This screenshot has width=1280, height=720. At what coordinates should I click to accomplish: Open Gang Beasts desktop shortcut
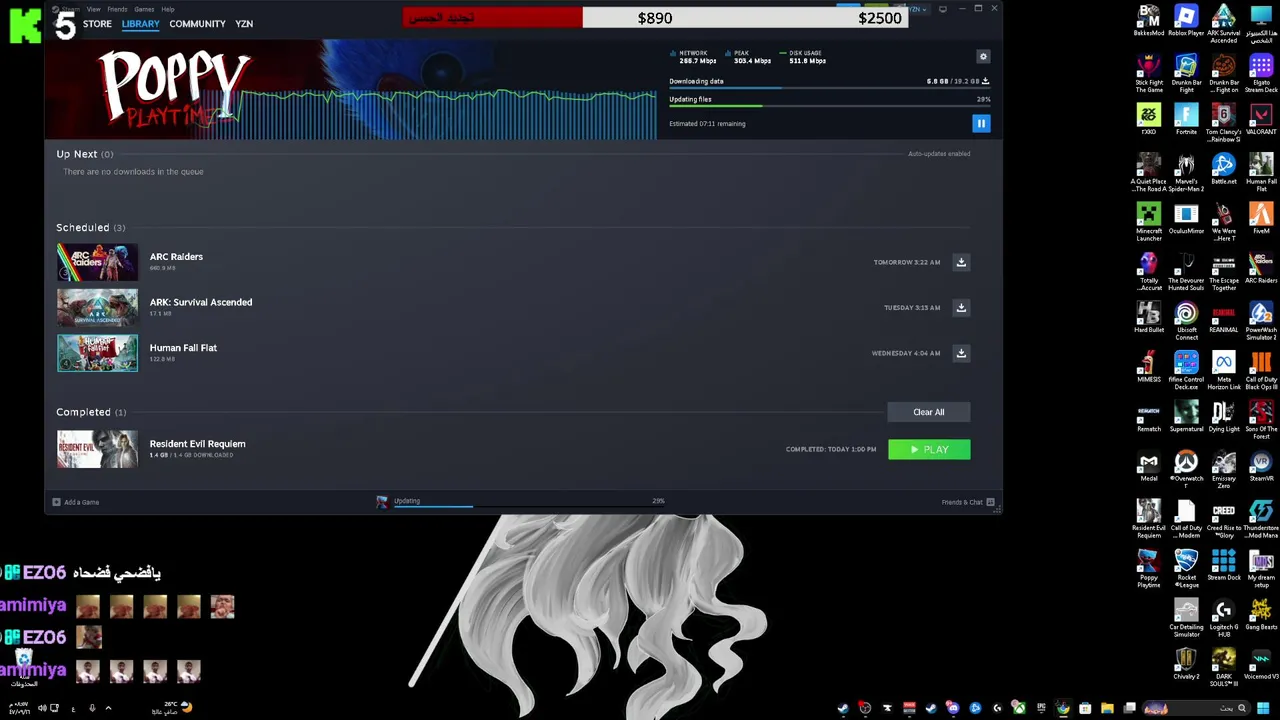click(x=1261, y=615)
